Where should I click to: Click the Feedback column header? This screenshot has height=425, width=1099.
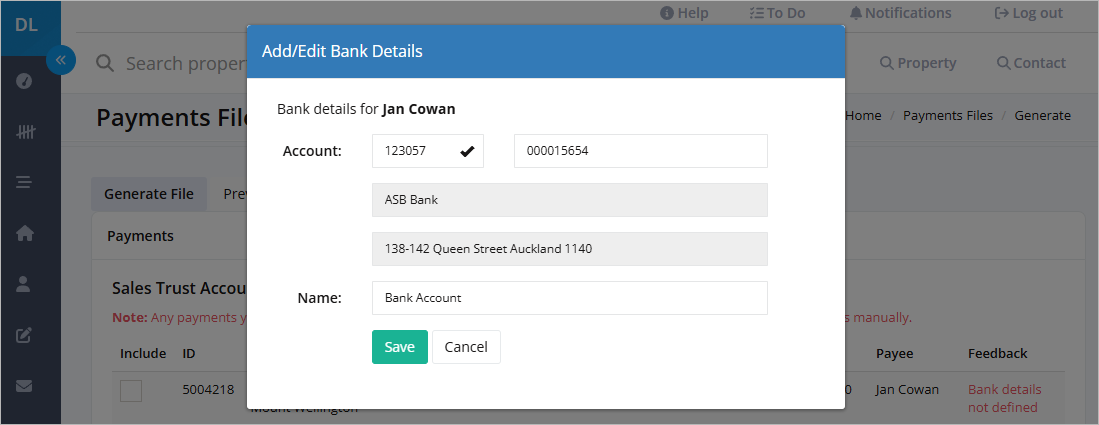coord(997,353)
